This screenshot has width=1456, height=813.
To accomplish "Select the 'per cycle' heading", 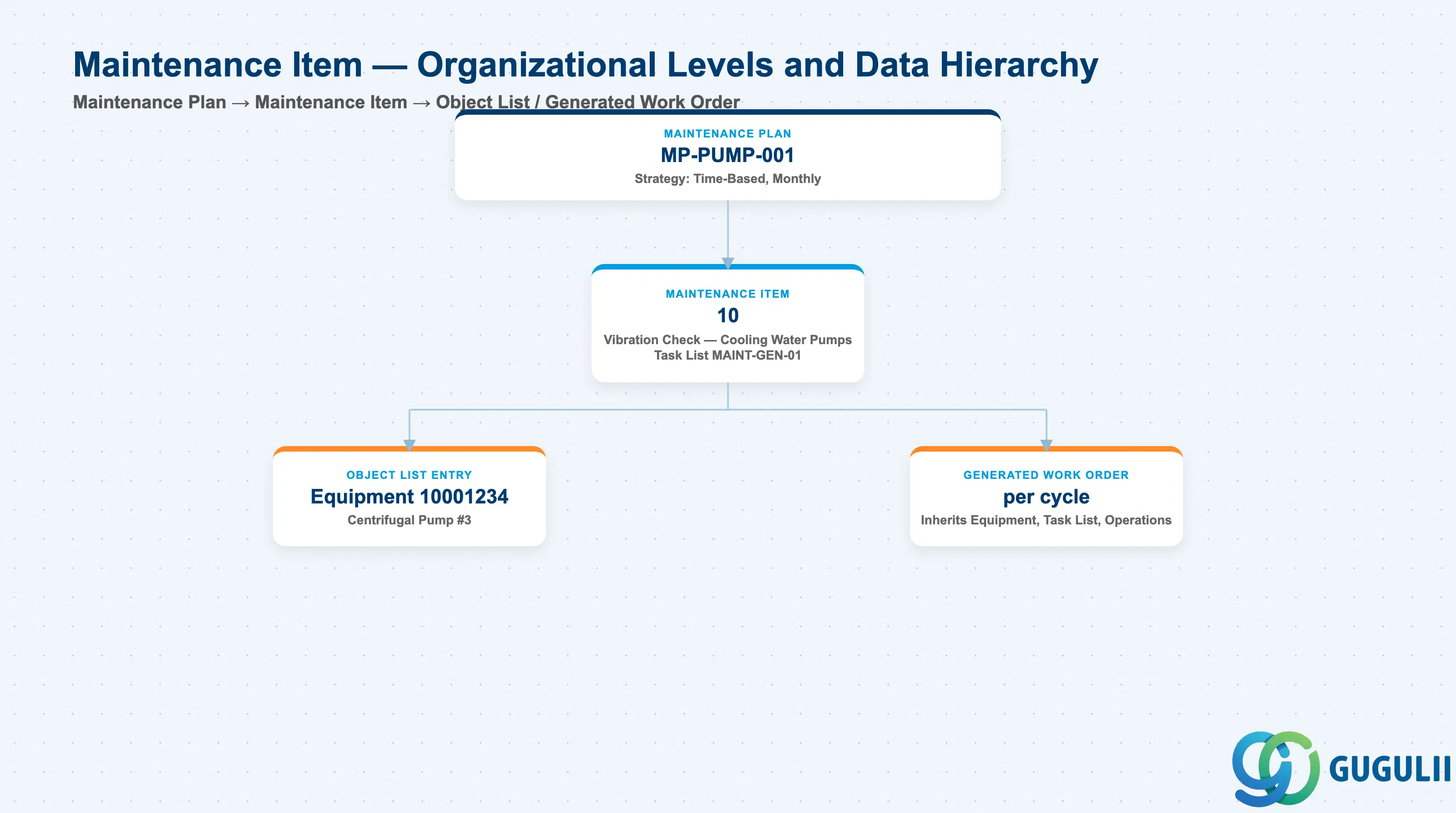I will pos(1046,497).
